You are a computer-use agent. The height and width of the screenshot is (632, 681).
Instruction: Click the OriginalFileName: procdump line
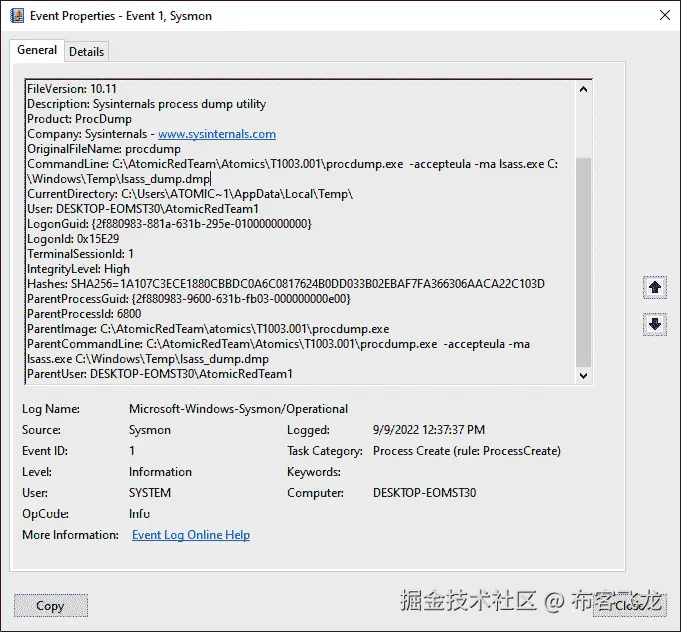click(x=104, y=149)
